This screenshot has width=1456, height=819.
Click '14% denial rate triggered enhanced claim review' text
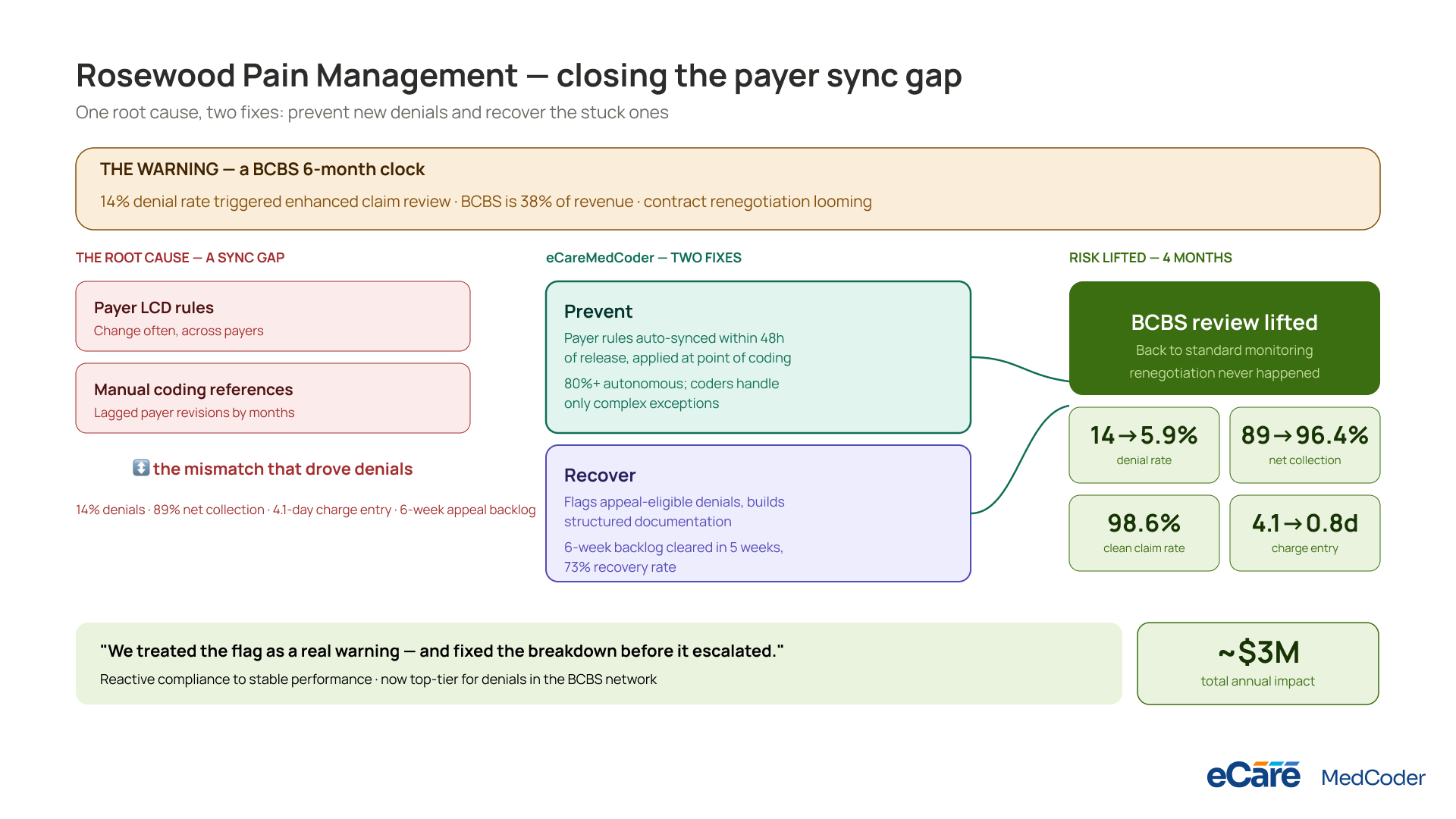click(486, 202)
